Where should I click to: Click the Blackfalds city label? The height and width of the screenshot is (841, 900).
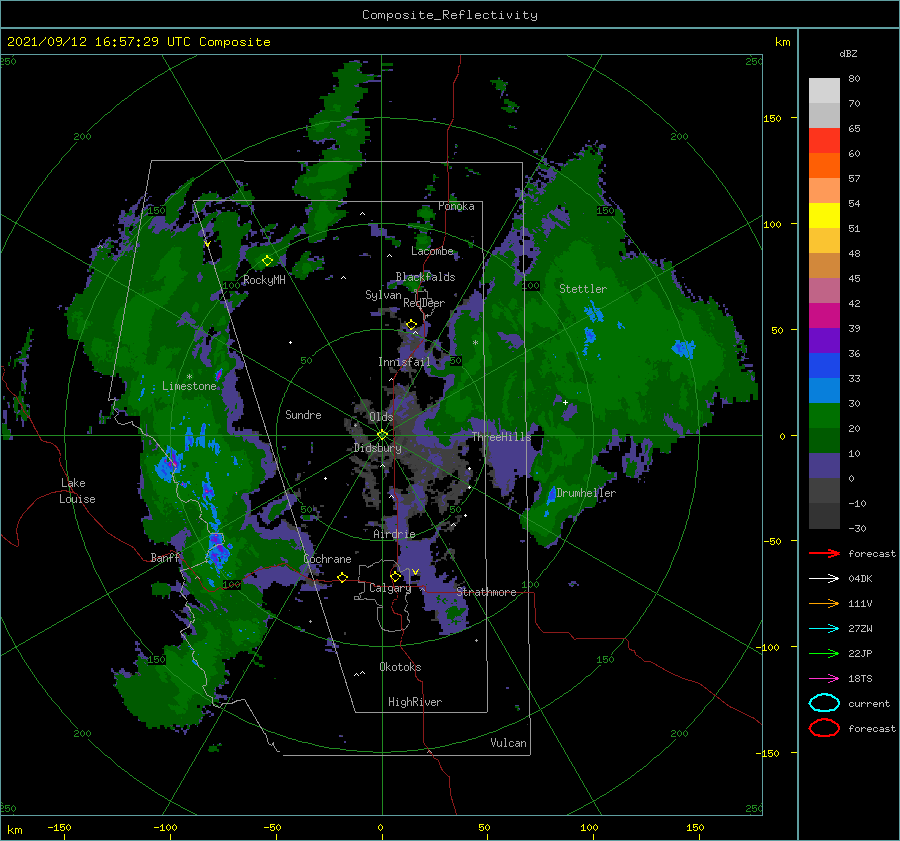click(425, 277)
